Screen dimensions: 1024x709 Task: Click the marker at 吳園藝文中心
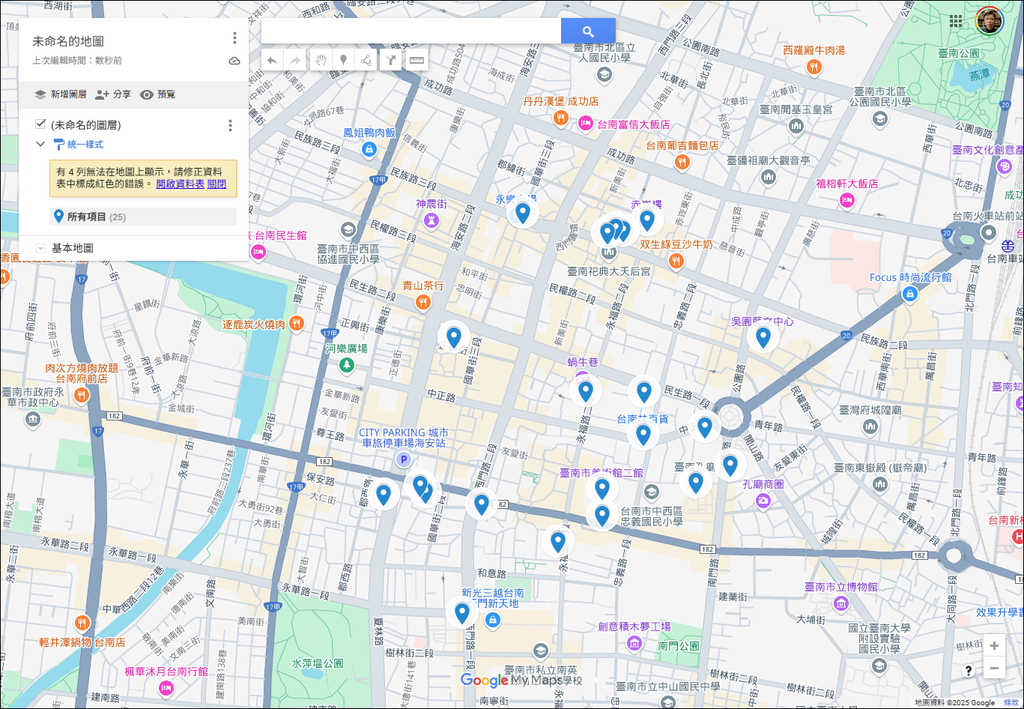763,338
